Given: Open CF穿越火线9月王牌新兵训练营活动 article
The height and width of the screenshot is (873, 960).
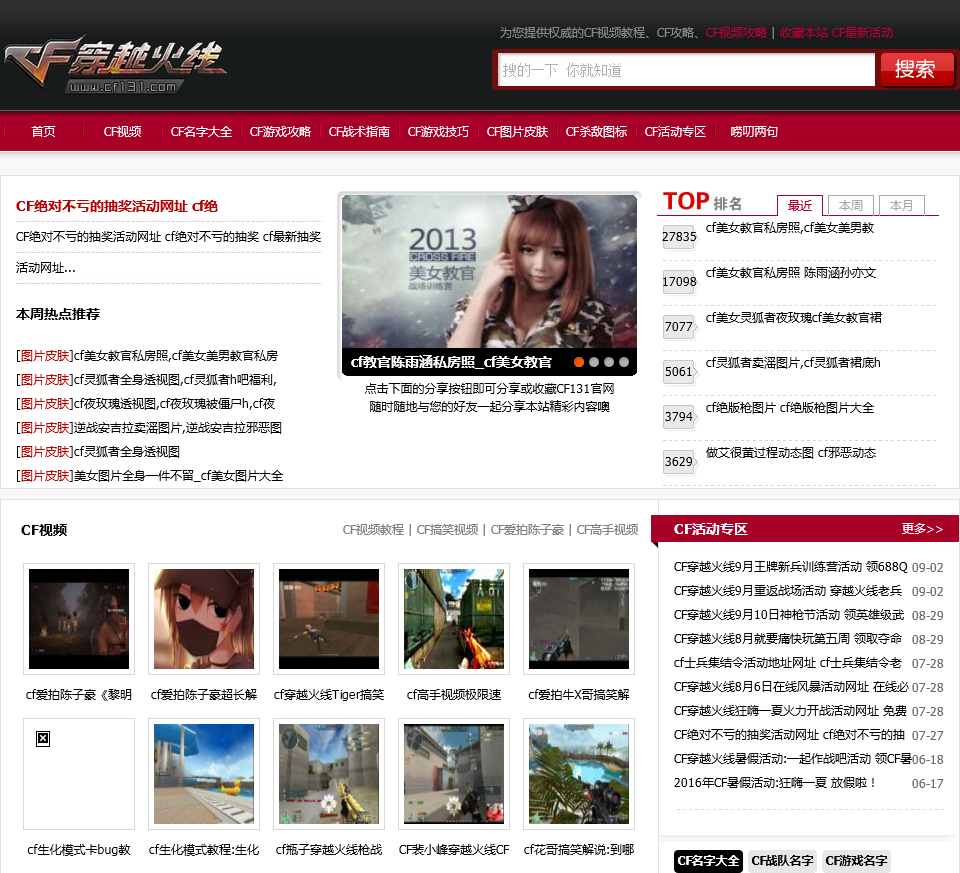Looking at the screenshot, I should (790, 567).
